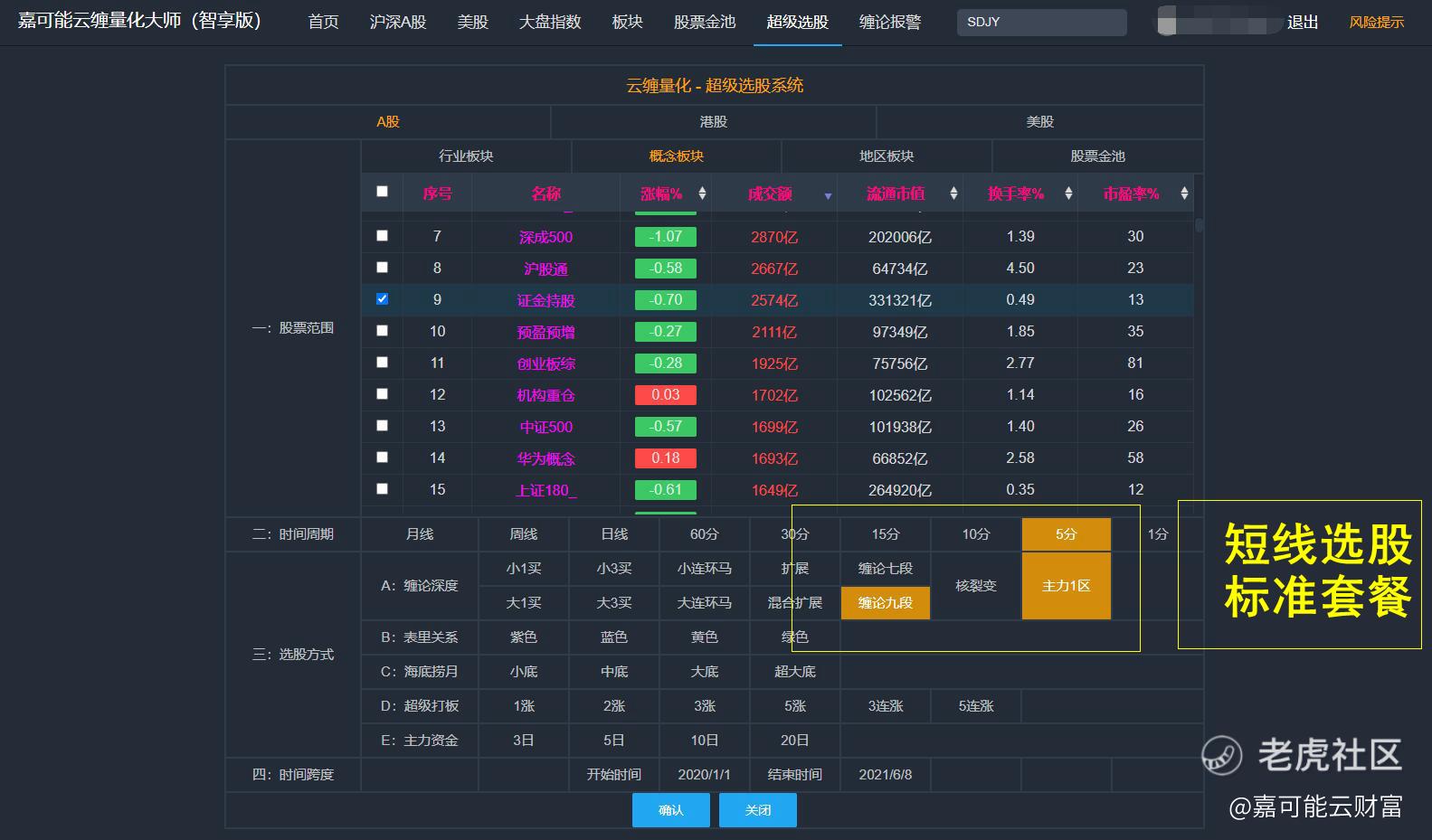This screenshot has height=840, width=1432.
Task: Choose the 缠论九段 selection option
Action: (886, 603)
